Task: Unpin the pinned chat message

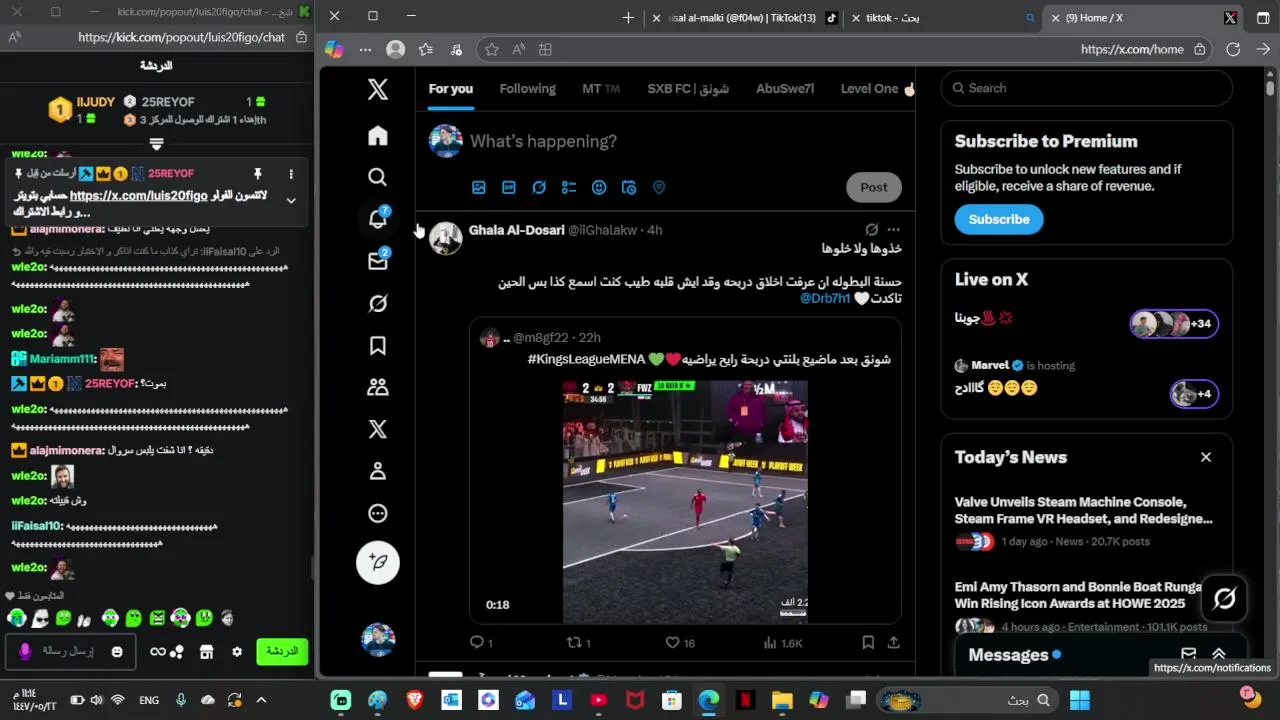Action: tap(257, 174)
